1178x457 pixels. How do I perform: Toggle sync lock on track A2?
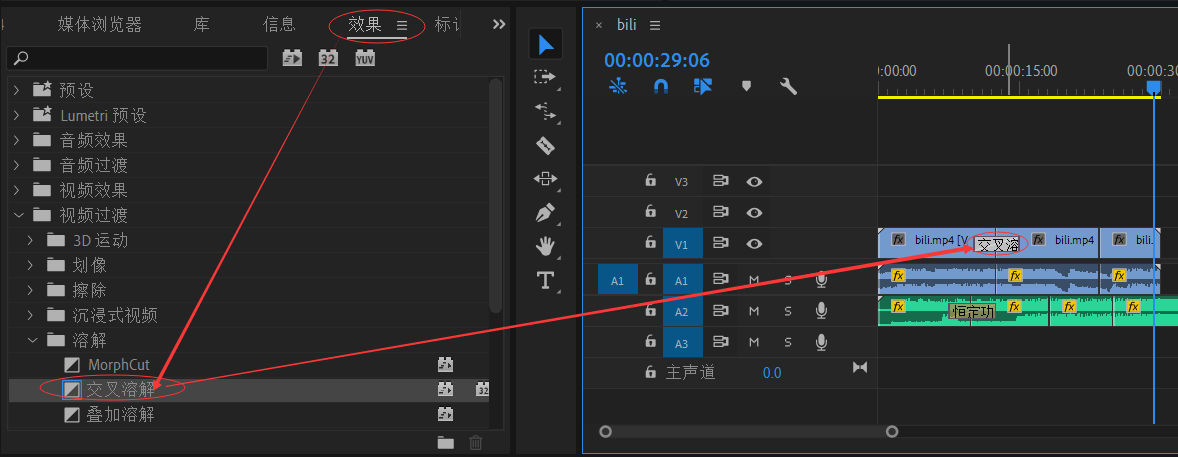click(721, 310)
